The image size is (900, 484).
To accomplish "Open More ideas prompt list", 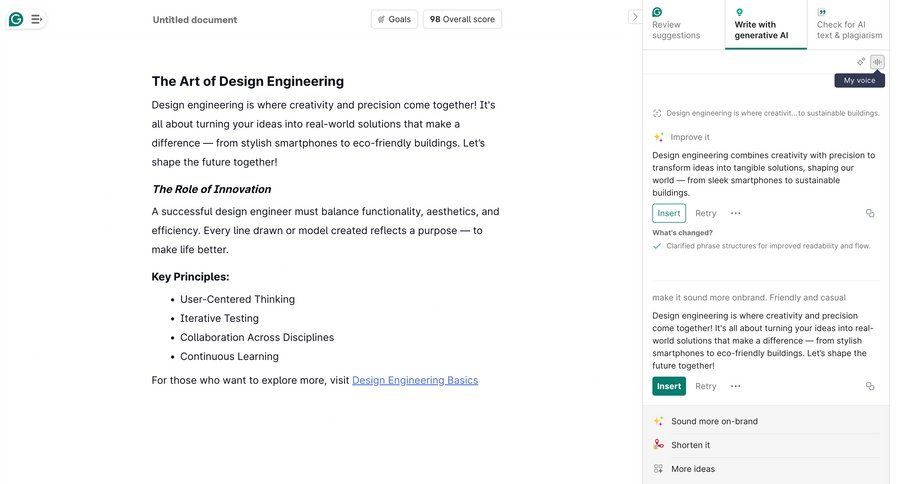I will pyautogui.click(x=766, y=469).
